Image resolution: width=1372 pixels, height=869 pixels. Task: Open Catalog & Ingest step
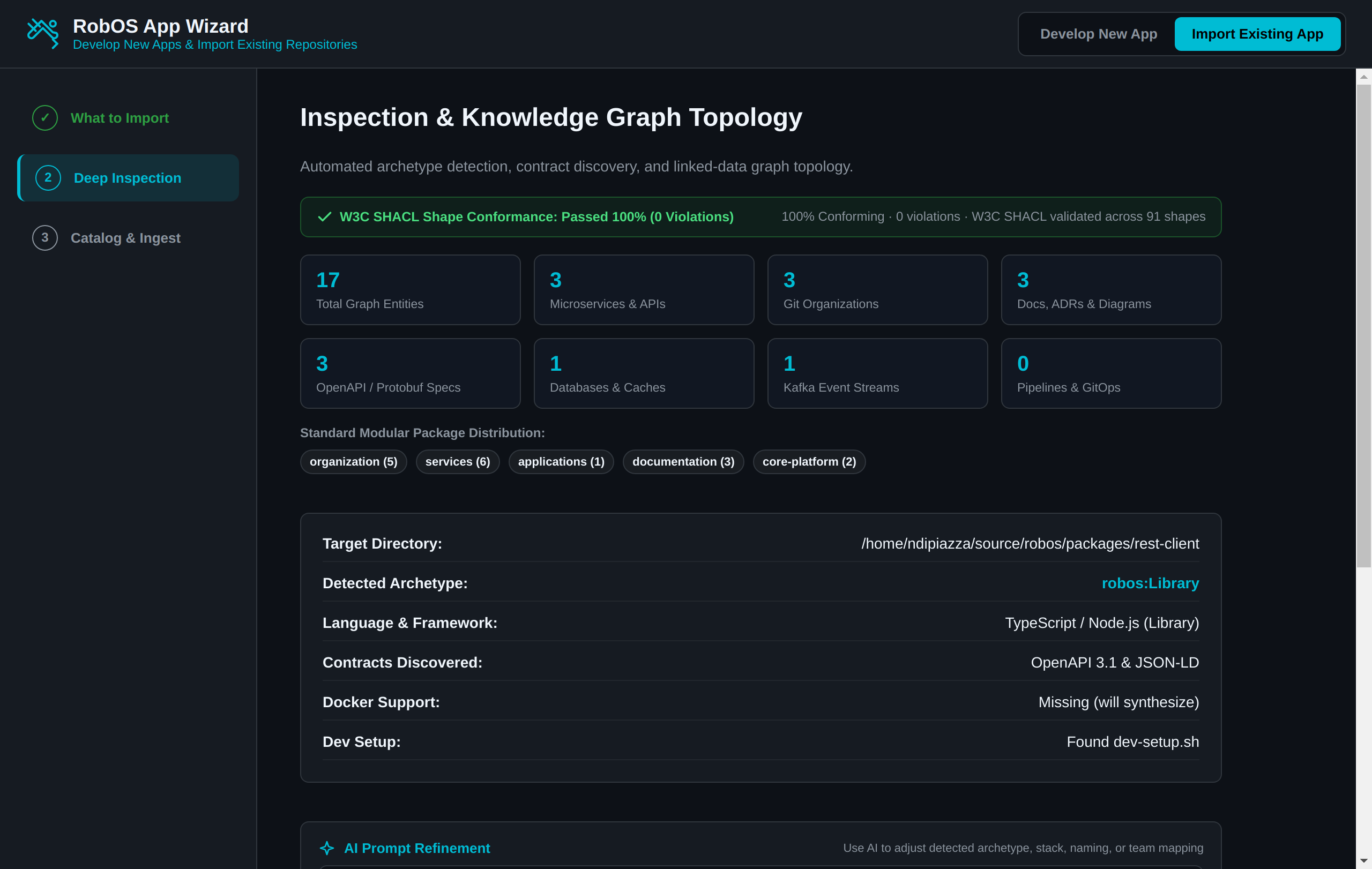[x=128, y=238]
